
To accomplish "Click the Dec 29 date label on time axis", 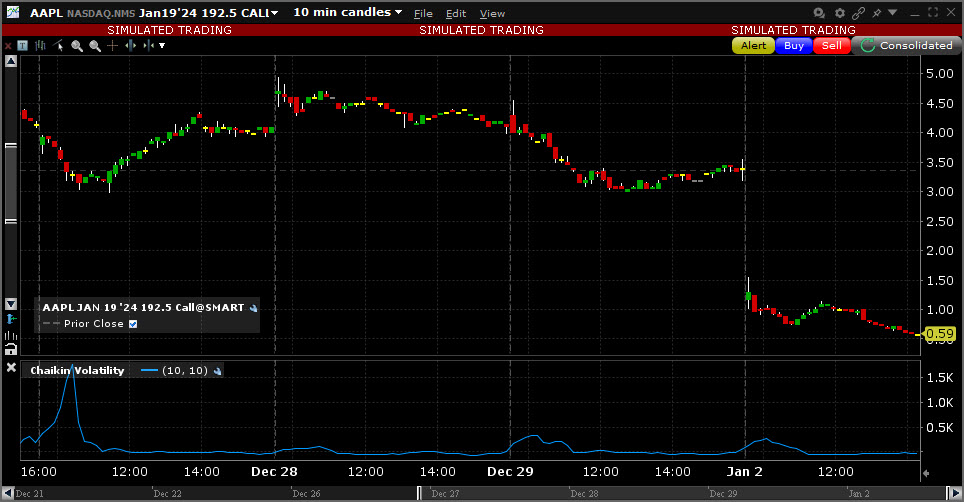I will pyautogui.click(x=510, y=472).
